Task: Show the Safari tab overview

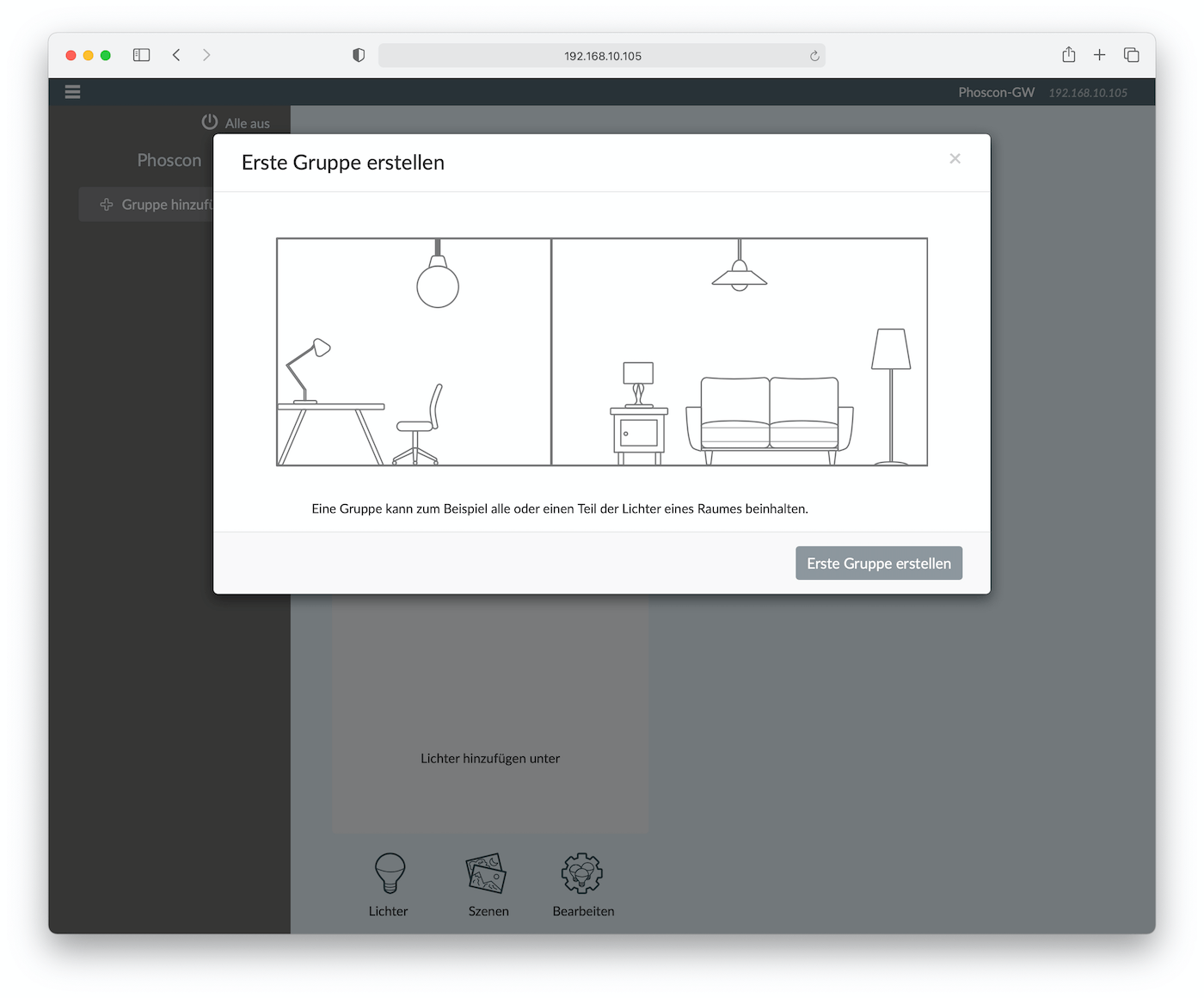Action: point(1131,55)
